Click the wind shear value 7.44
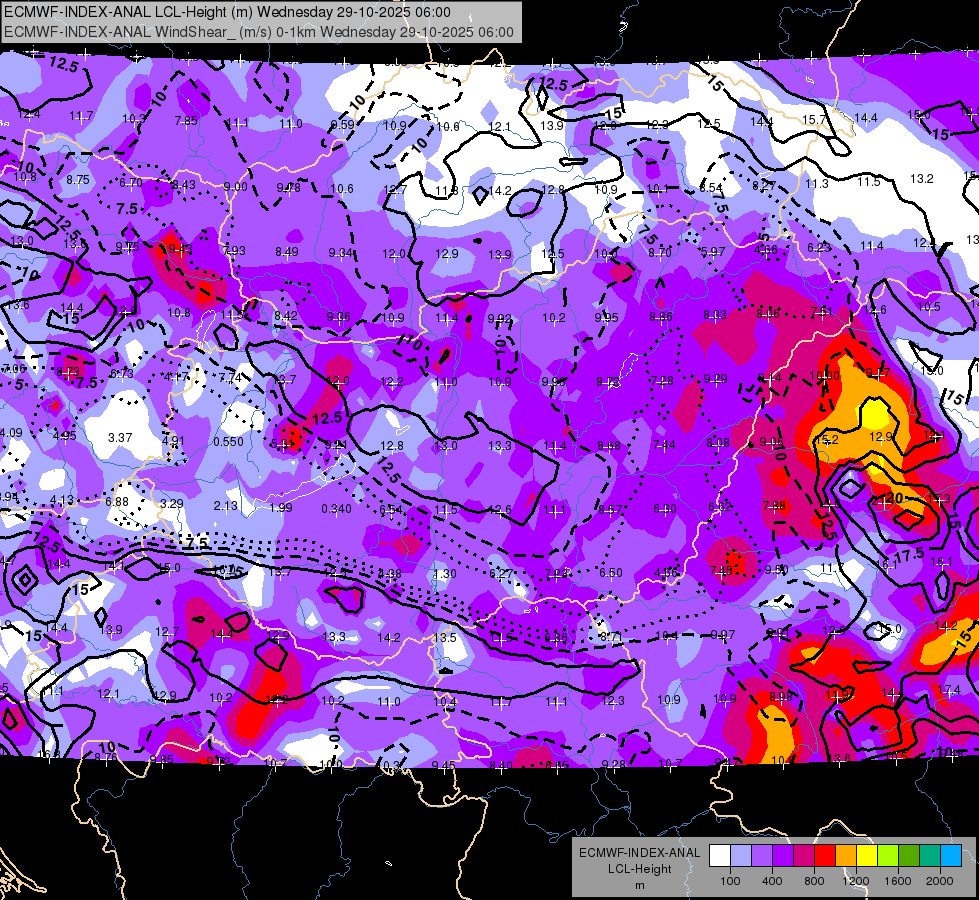 coord(664,444)
